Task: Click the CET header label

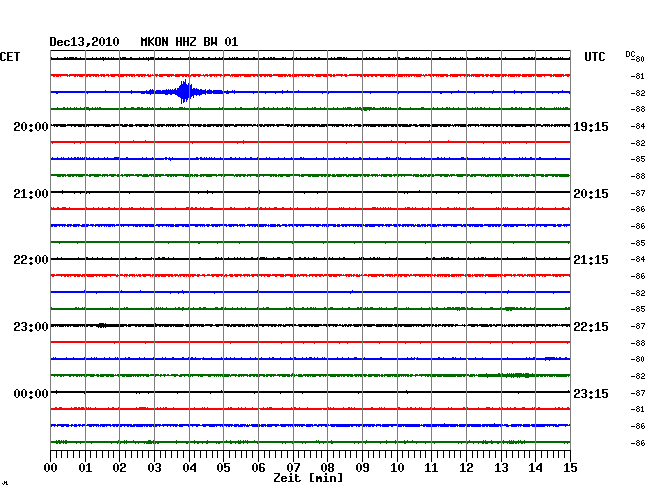Action: click(x=10, y=57)
